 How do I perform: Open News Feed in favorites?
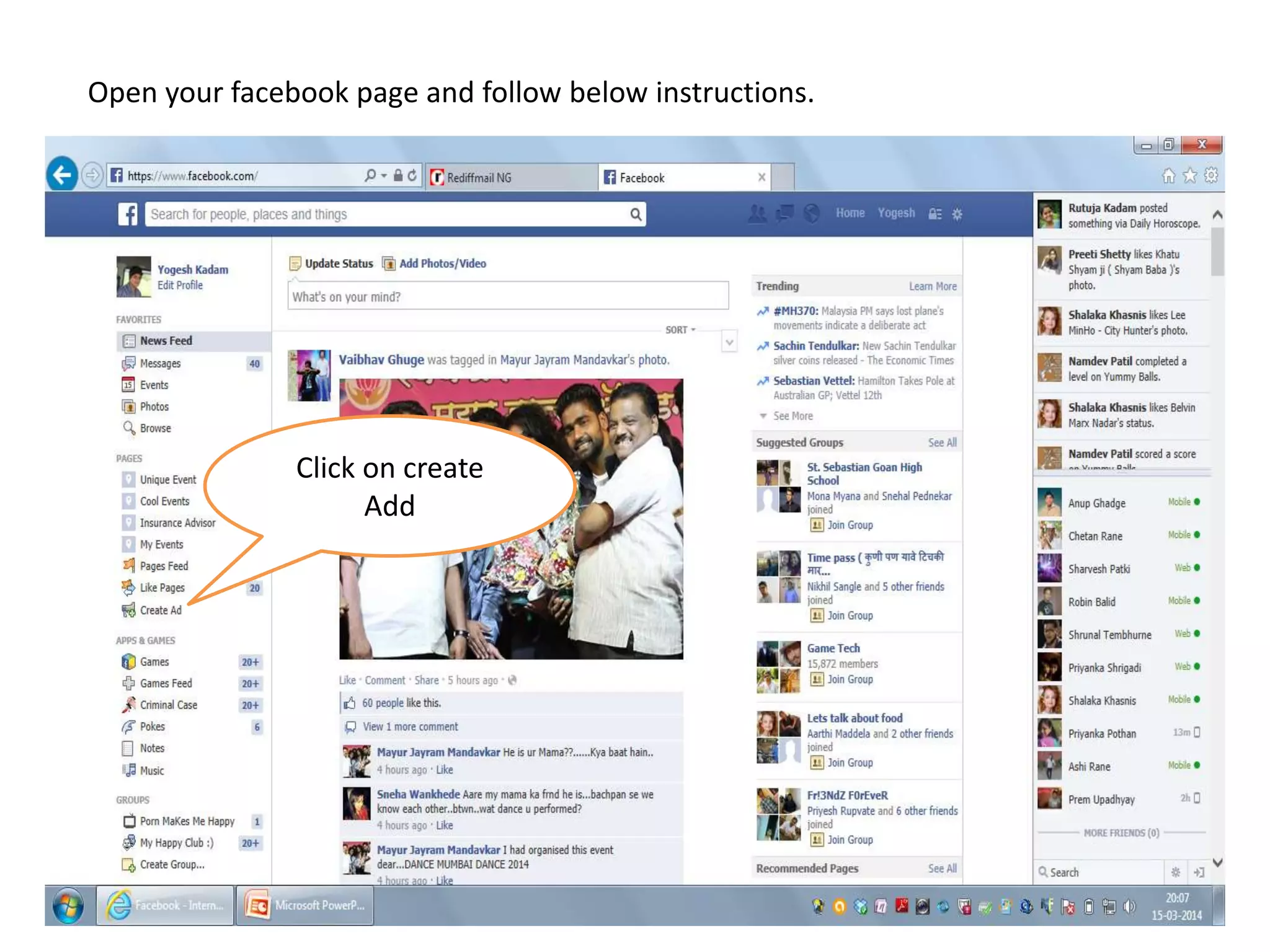pos(166,341)
